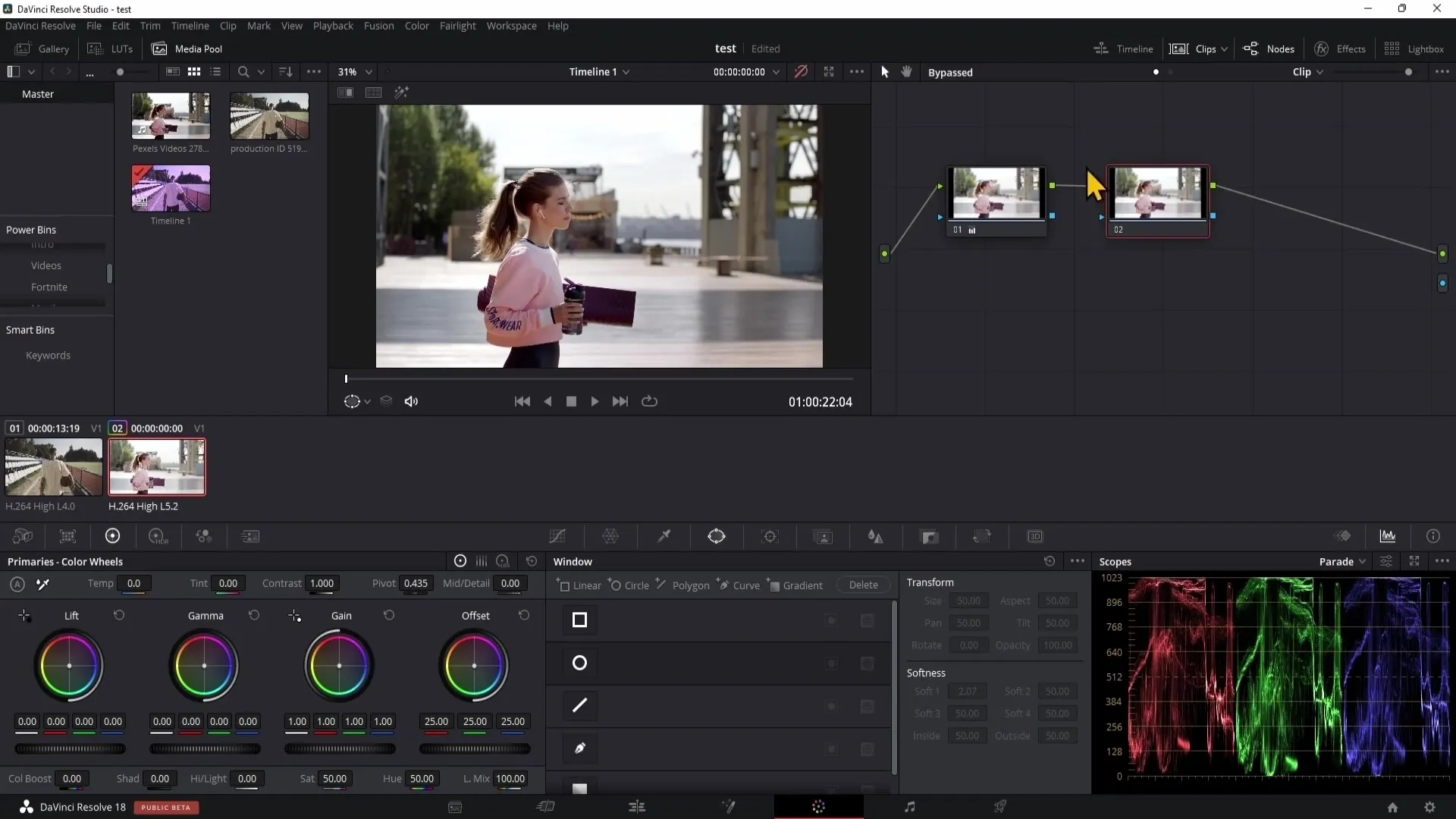Drag the Saturation slider value field
The height and width of the screenshot is (819, 1456).
click(334, 778)
